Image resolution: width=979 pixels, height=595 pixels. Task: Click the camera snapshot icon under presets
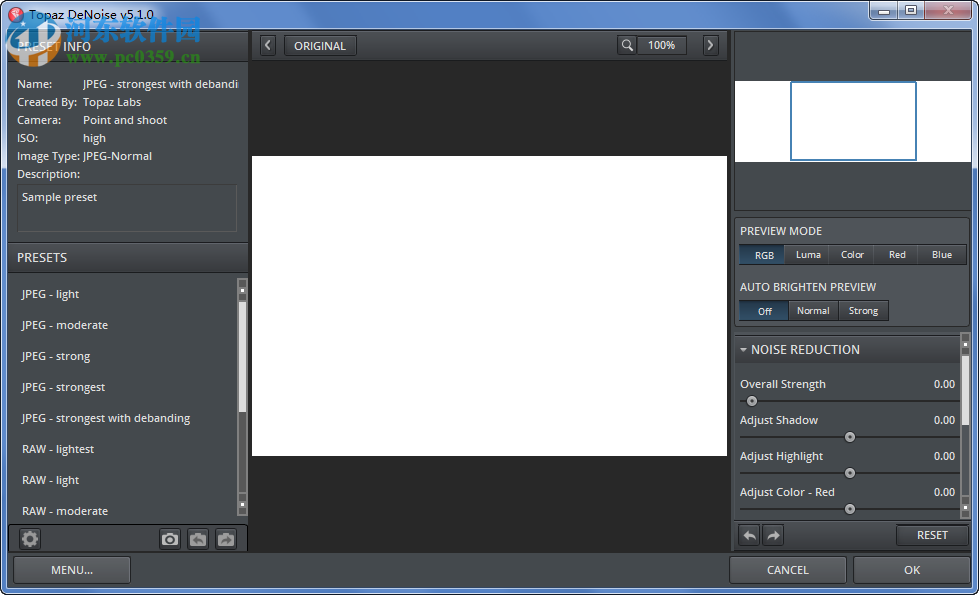[x=170, y=539]
